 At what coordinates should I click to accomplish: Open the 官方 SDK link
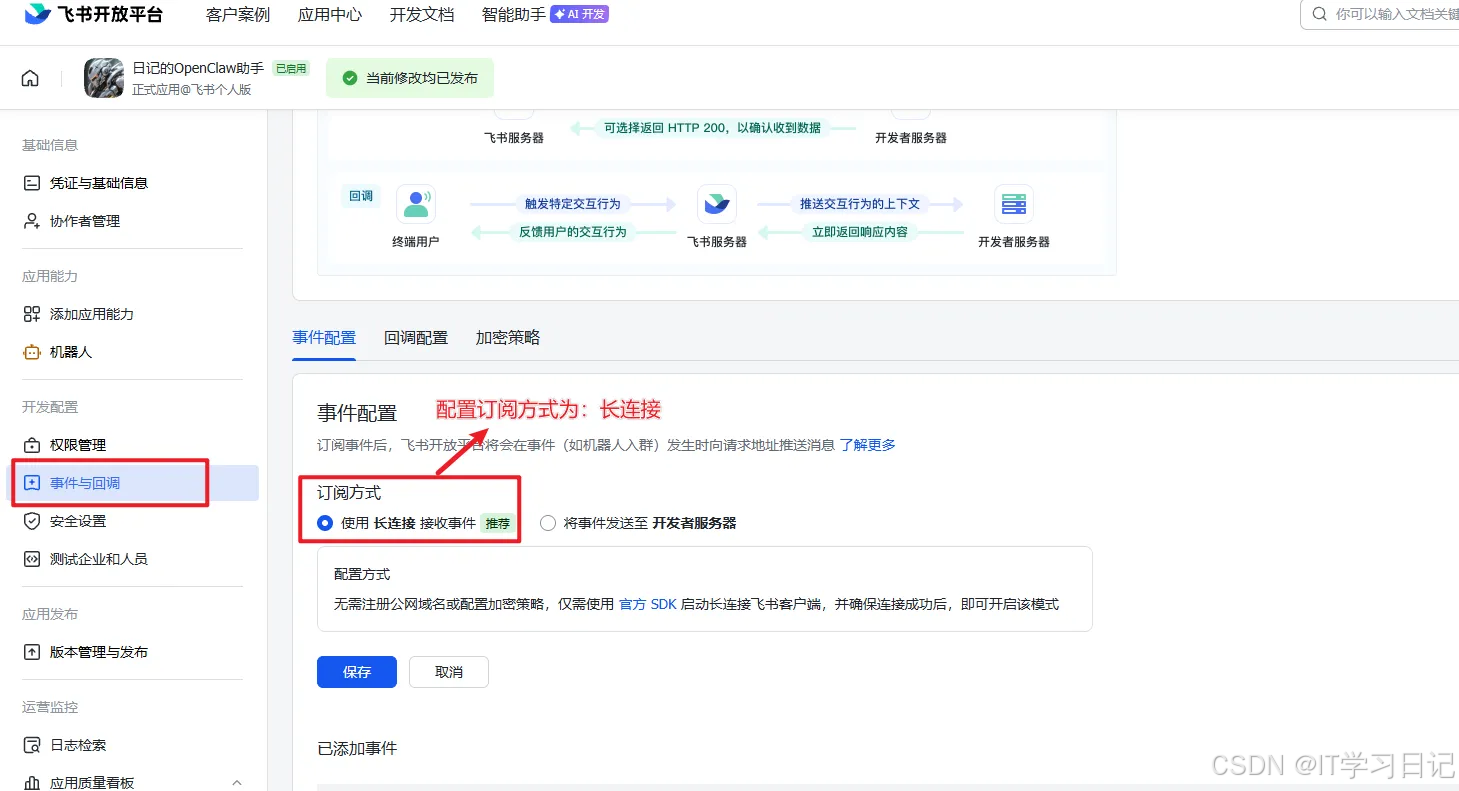click(x=647, y=603)
